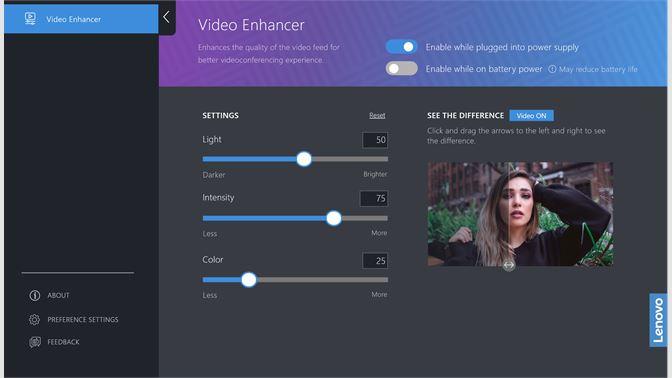Reset the video settings
Viewport: 672px width, 378px height.
(377, 115)
